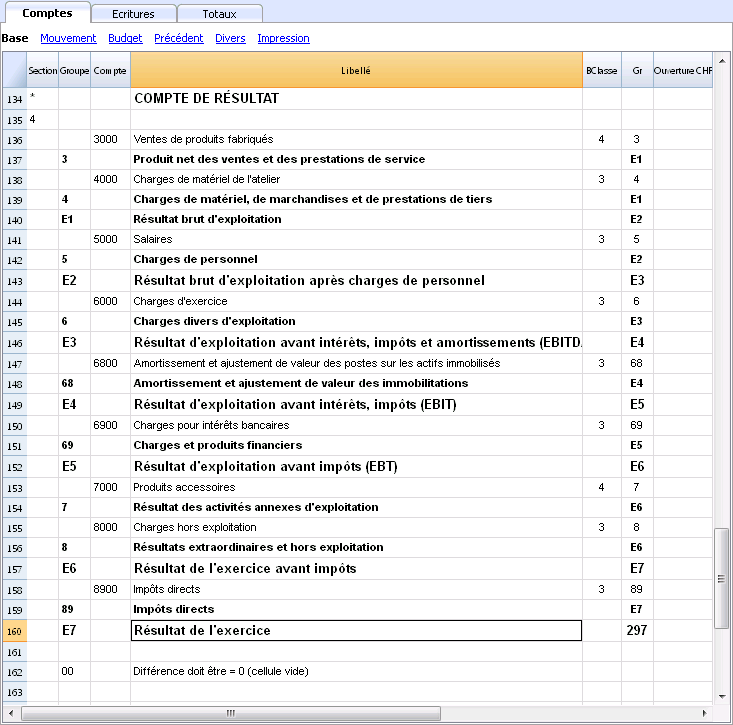733x725 pixels.
Task: Select cell Produits accessoires
Action: [x=356, y=488]
